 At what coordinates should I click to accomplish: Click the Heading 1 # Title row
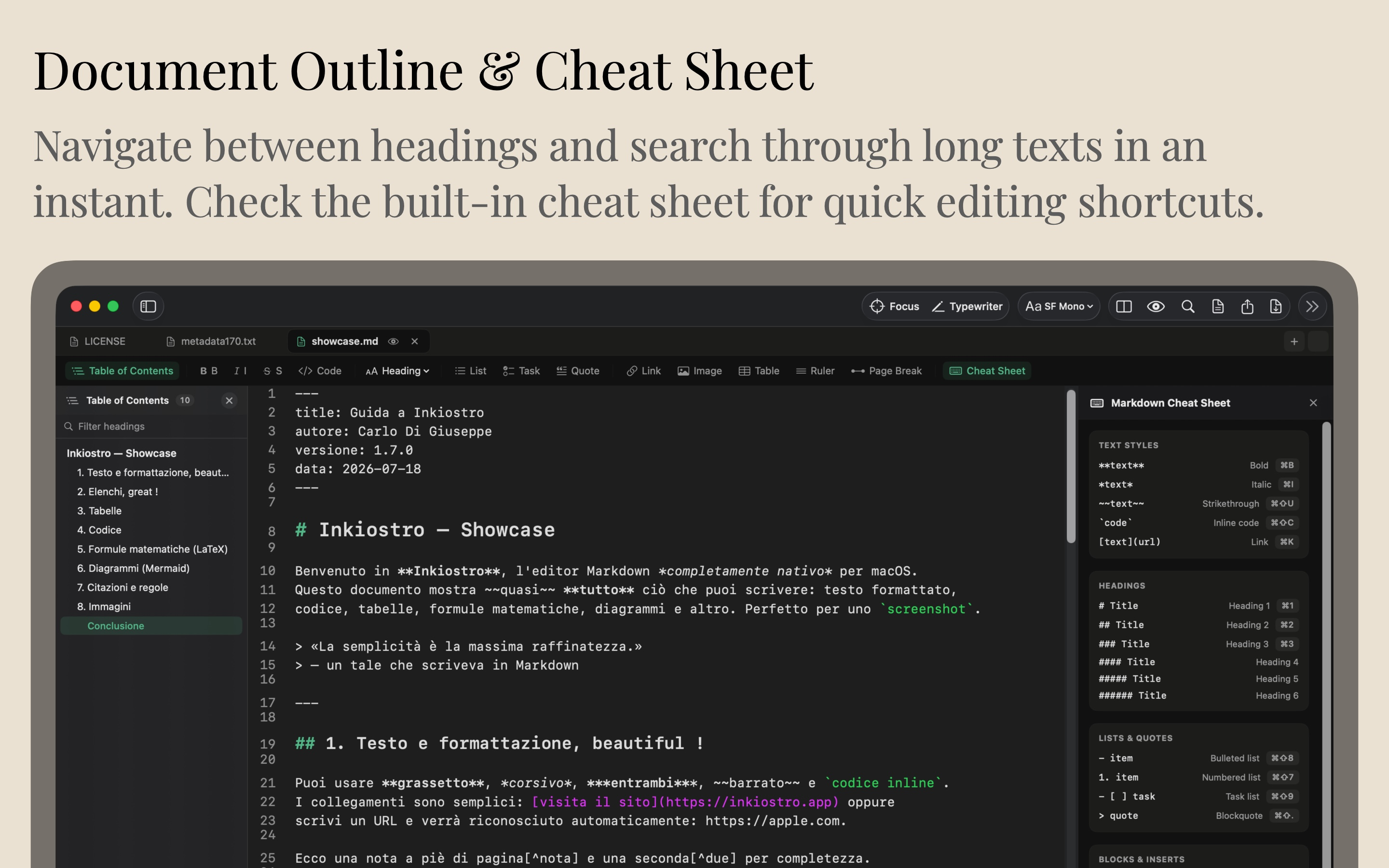click(1198, 606)
